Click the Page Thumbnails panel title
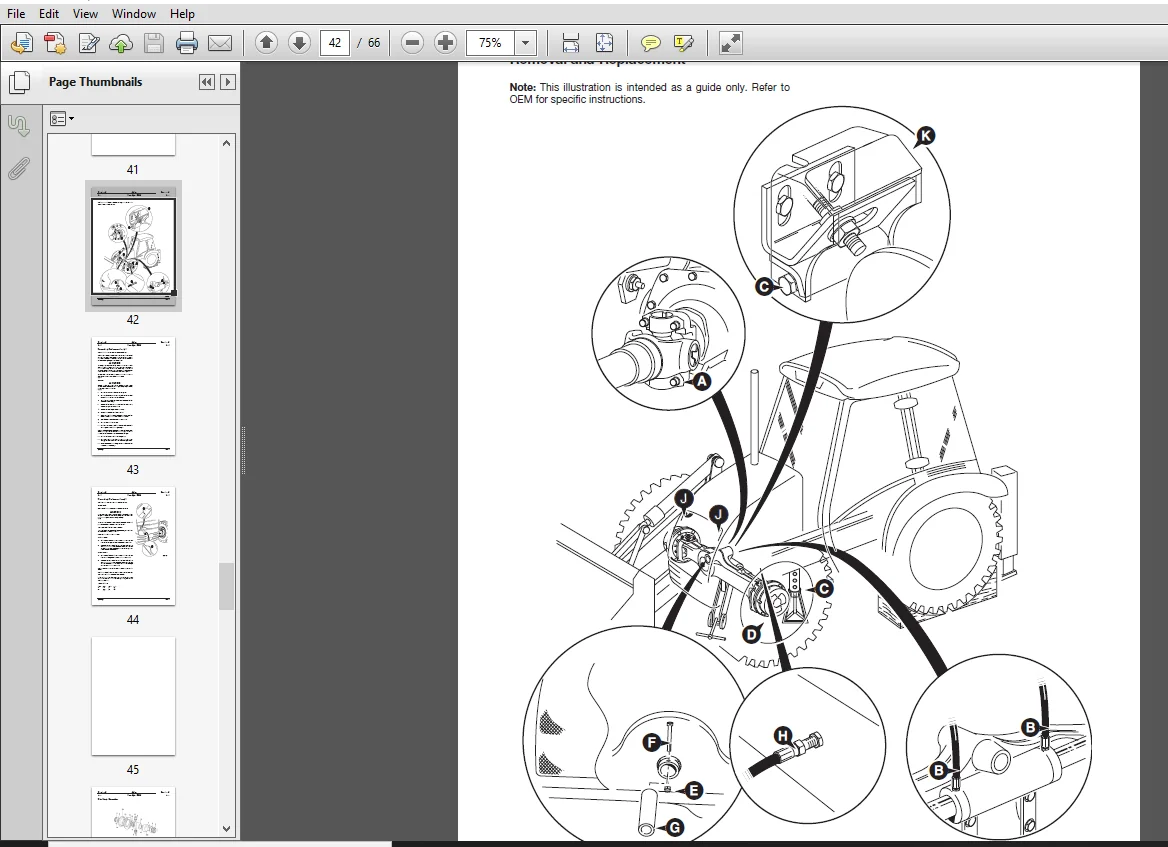This screenshot has height=847, width=1168. pyautogui.click(x=95, y=82)
